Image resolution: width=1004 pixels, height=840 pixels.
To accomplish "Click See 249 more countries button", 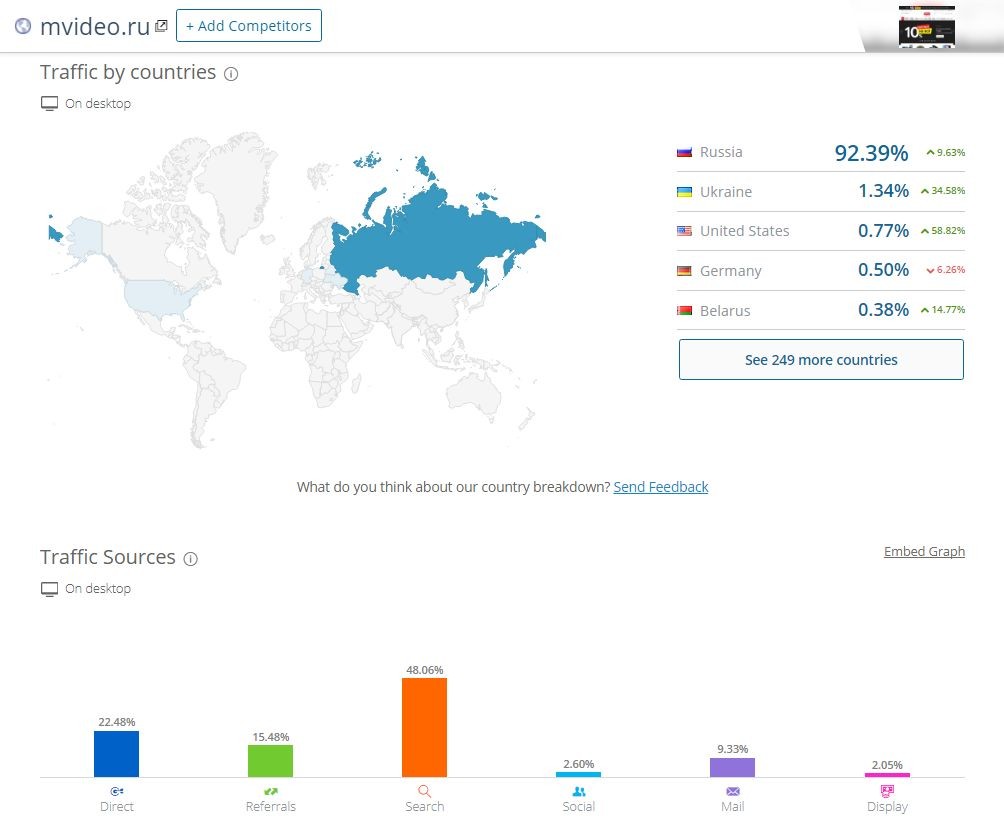I will (x=821, y=360).
